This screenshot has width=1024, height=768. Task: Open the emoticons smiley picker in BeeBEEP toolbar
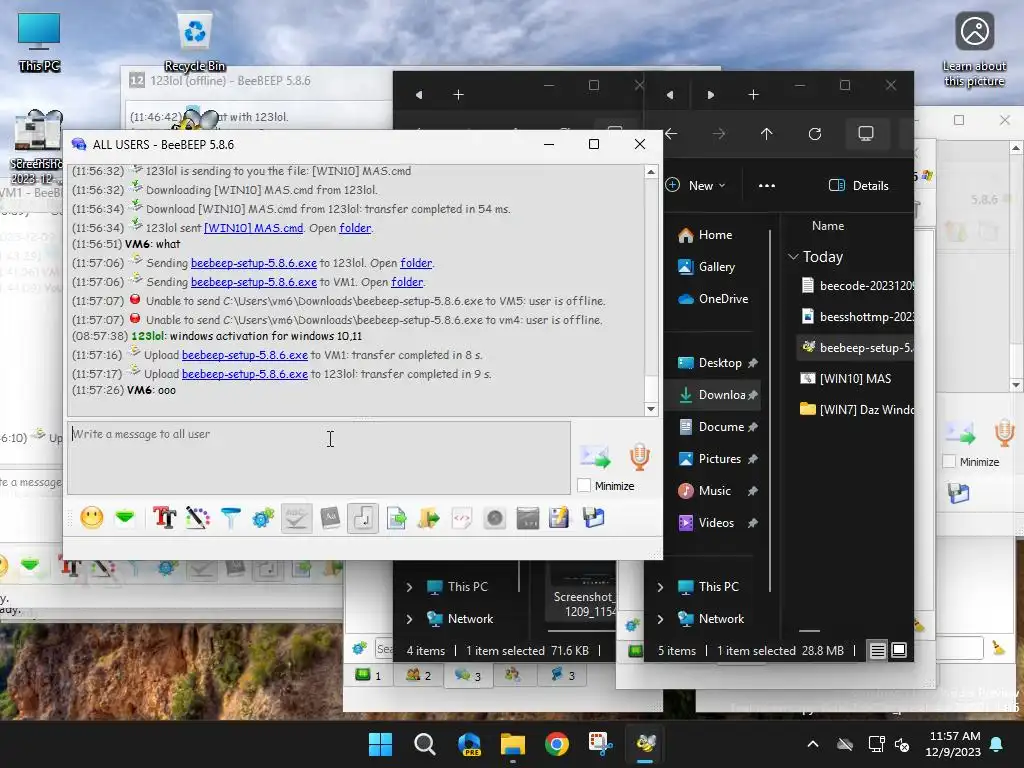92,518
